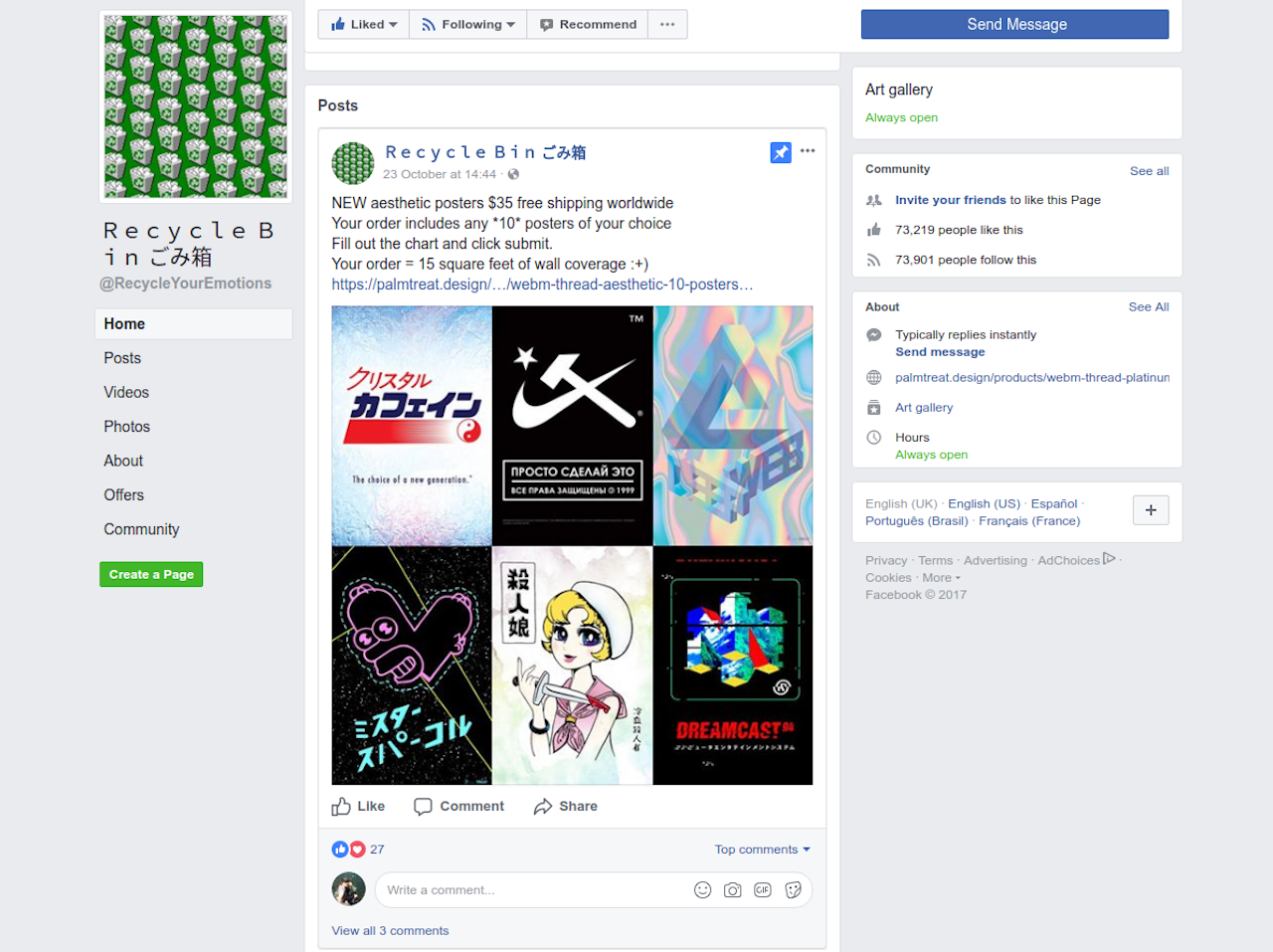Image resolution: width=1273 pixels, height=952 pixels.
Task: Switch to the Photos section
Action: 126,426
